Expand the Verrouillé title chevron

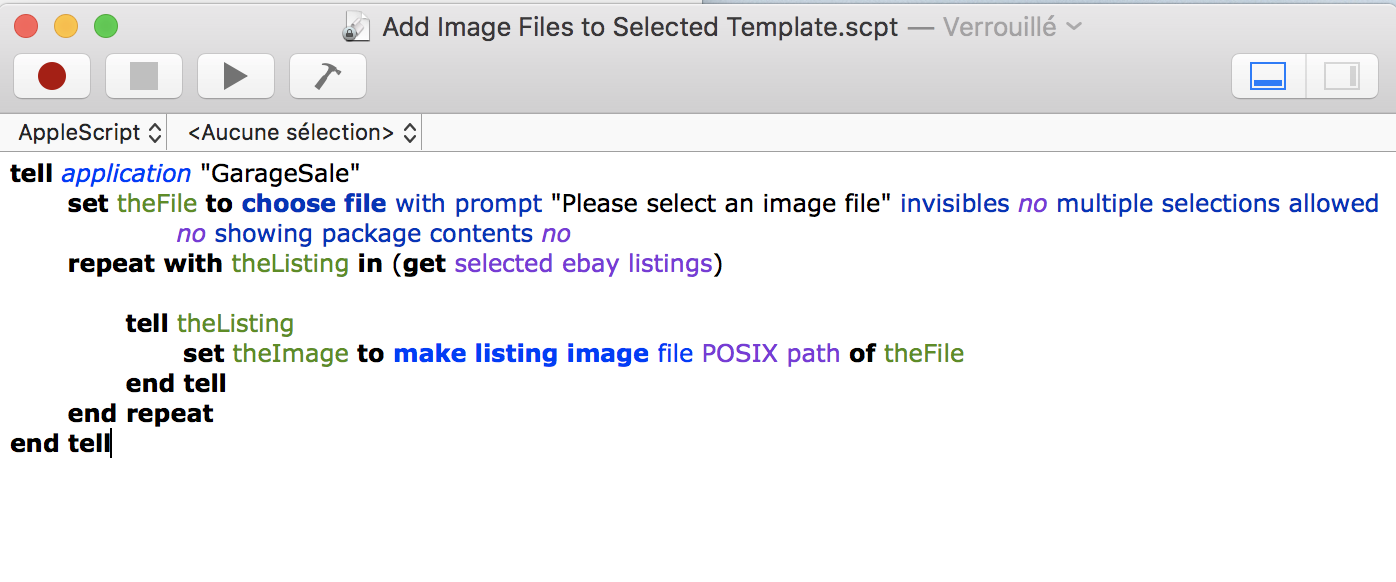click(x=1074, y=27)
